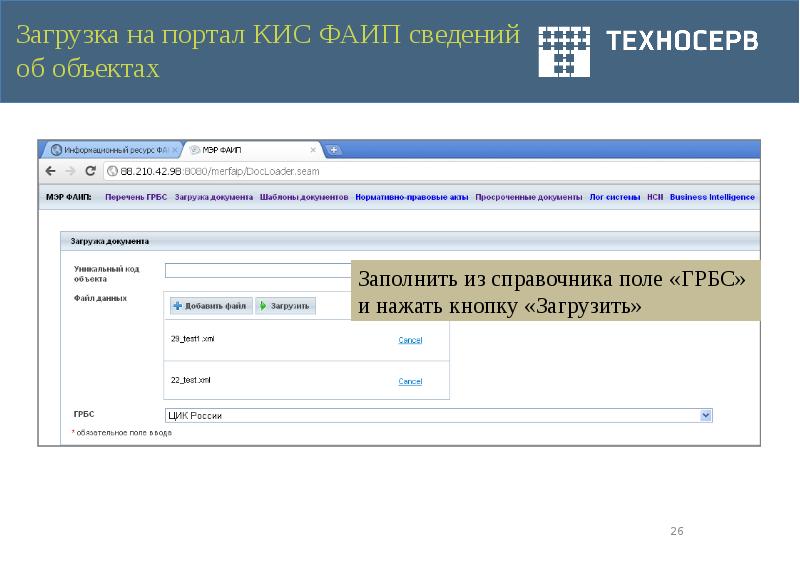Screen dimensions: 800x568
Task: Click the browser forward arrow
Action: tap(70, 171)
